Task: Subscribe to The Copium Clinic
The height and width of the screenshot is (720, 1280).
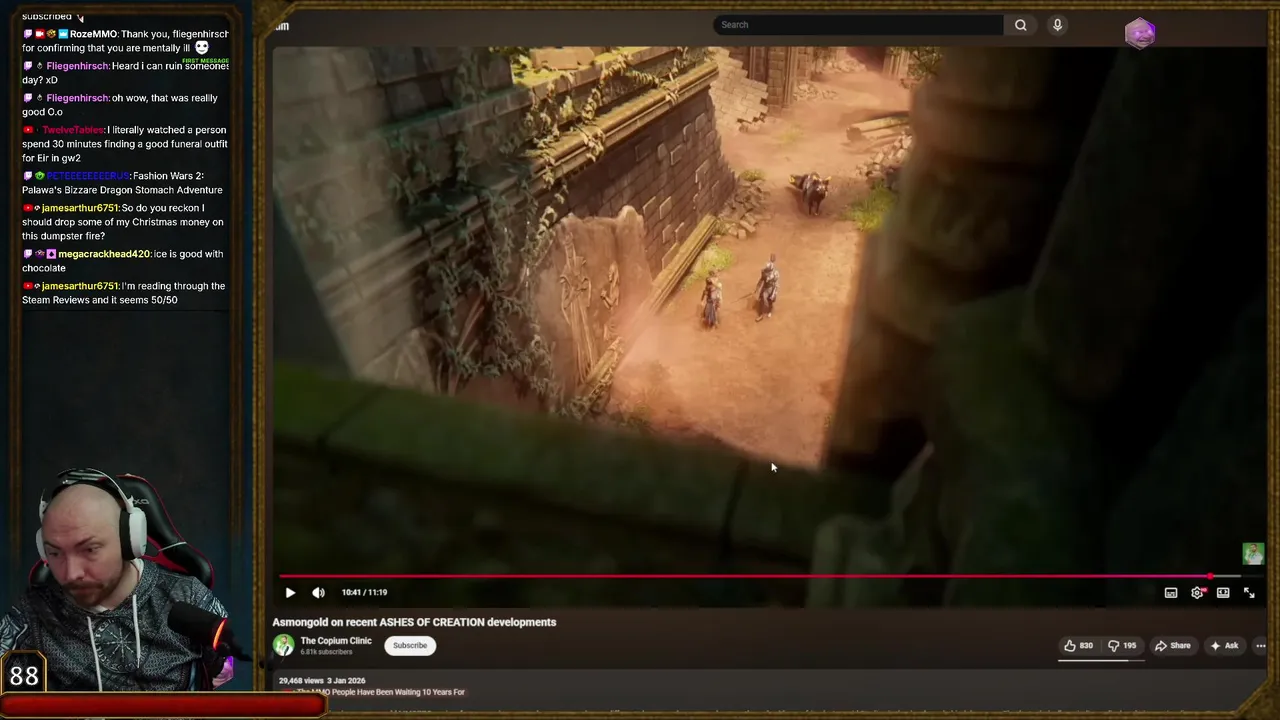Action: pos(410,645)
